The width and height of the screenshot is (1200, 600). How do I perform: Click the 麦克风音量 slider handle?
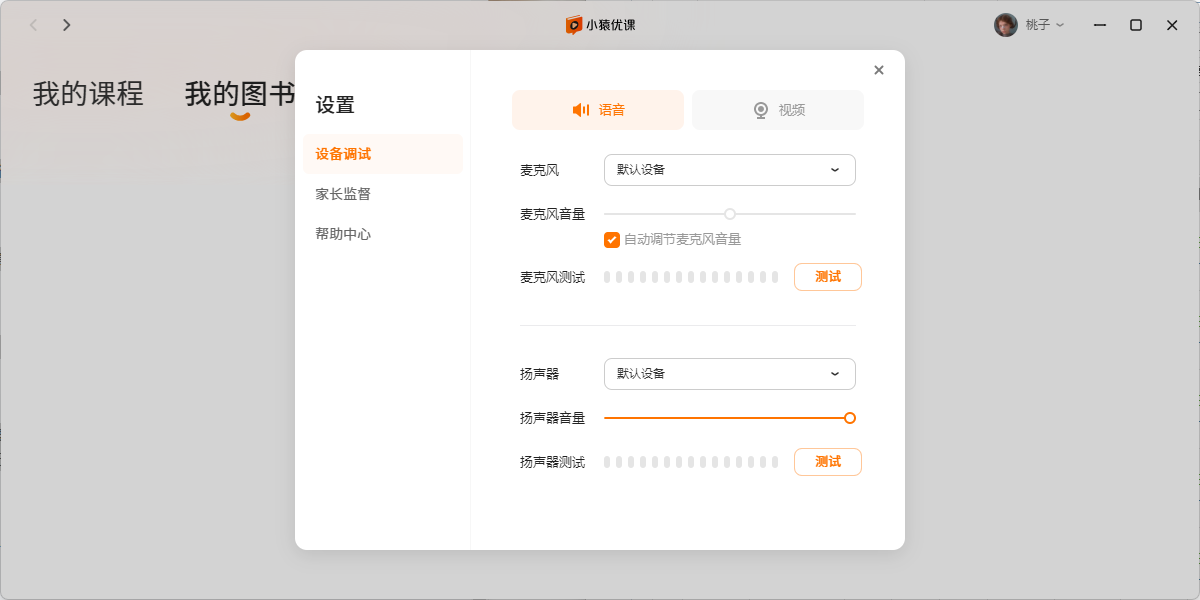pyautogui.click(x=730, y=214)
